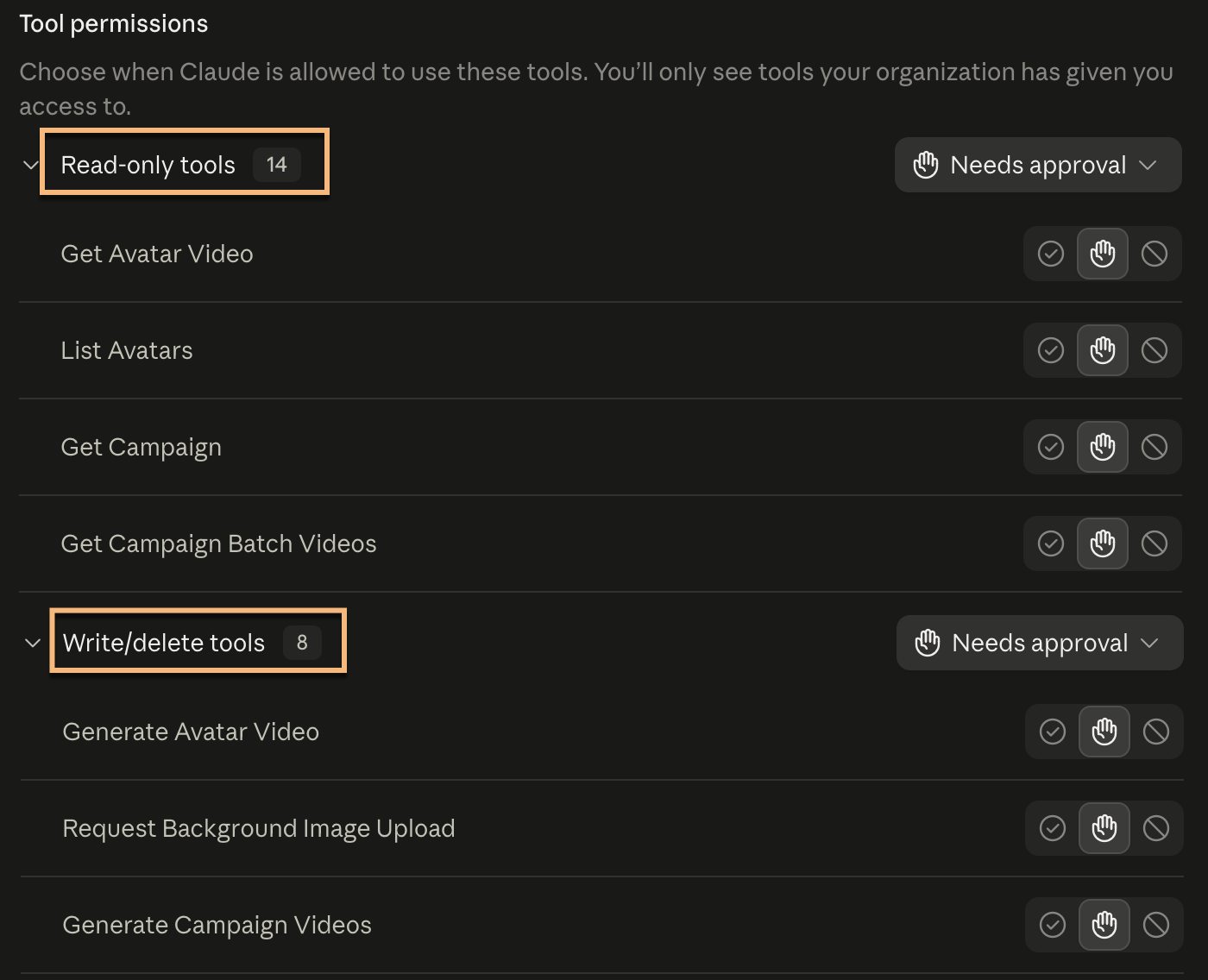
Task: Open Read-only tools Needs approval dropdown
Action: 1038,165
